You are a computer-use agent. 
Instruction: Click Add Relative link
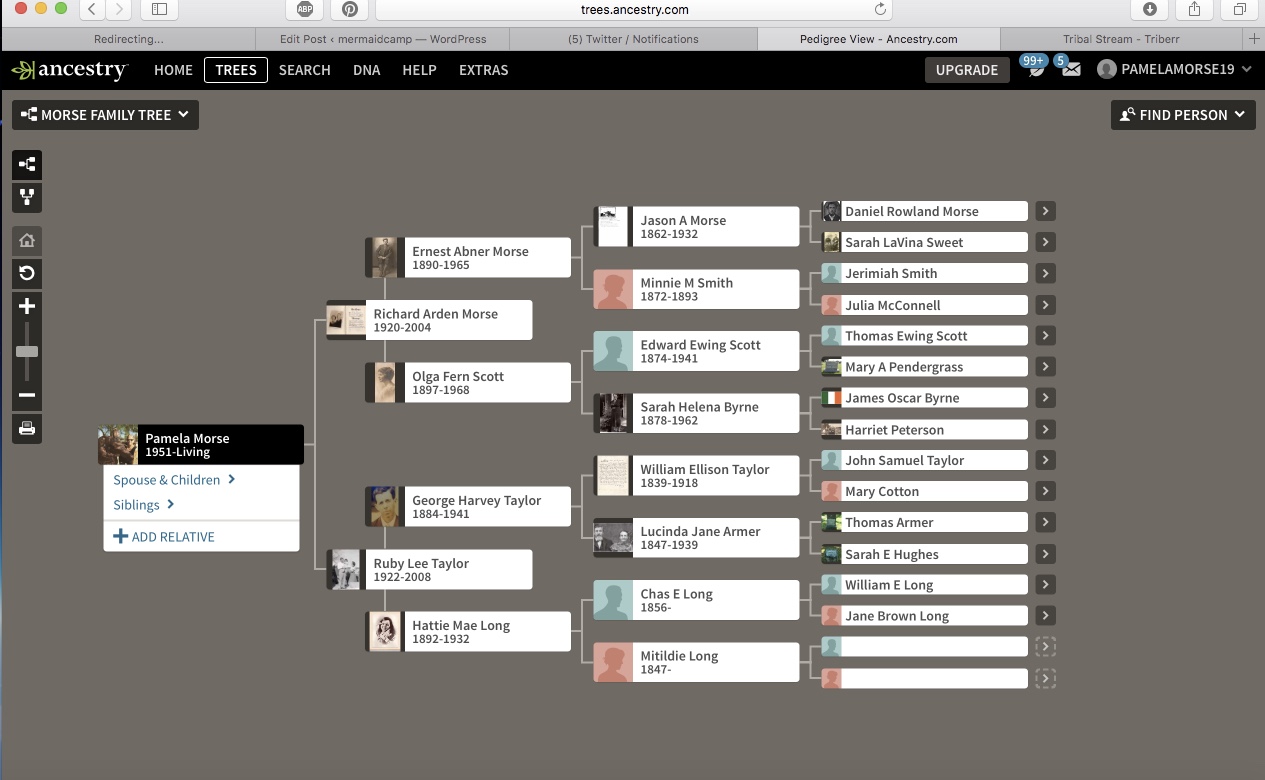164,537
